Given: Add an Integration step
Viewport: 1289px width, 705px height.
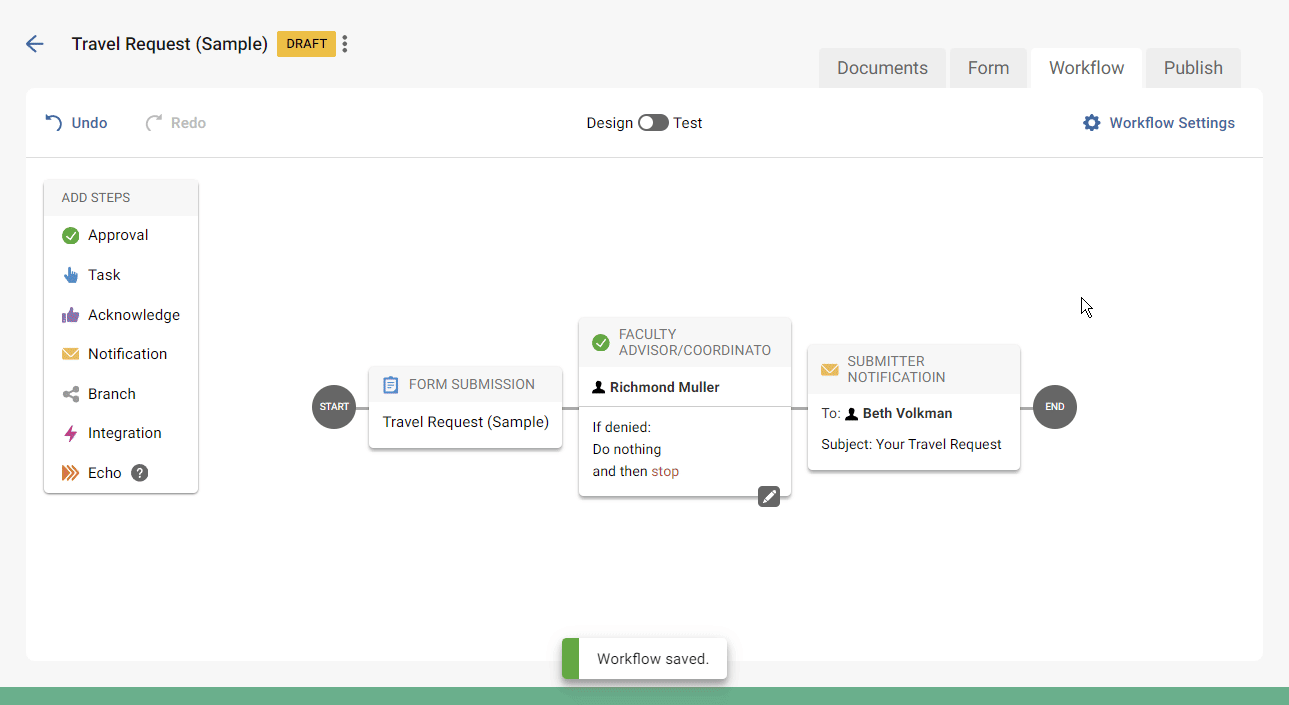Looking at the screenshot, I should coord(124,433).
